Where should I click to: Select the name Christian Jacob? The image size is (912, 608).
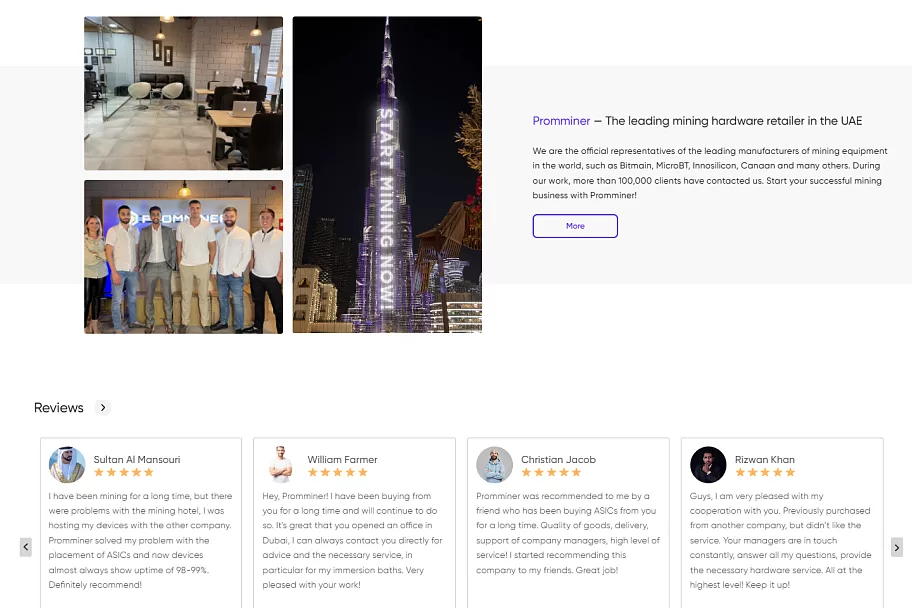(x=558, y=459)
